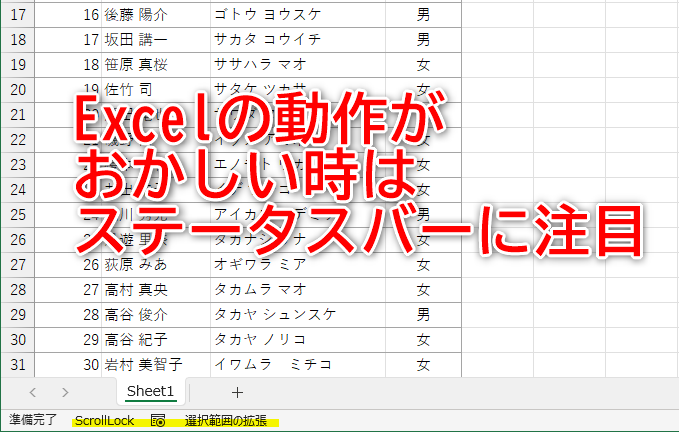Click the ScrollLock indicator in status bar
679x432 pixels.
coord(104,421)
